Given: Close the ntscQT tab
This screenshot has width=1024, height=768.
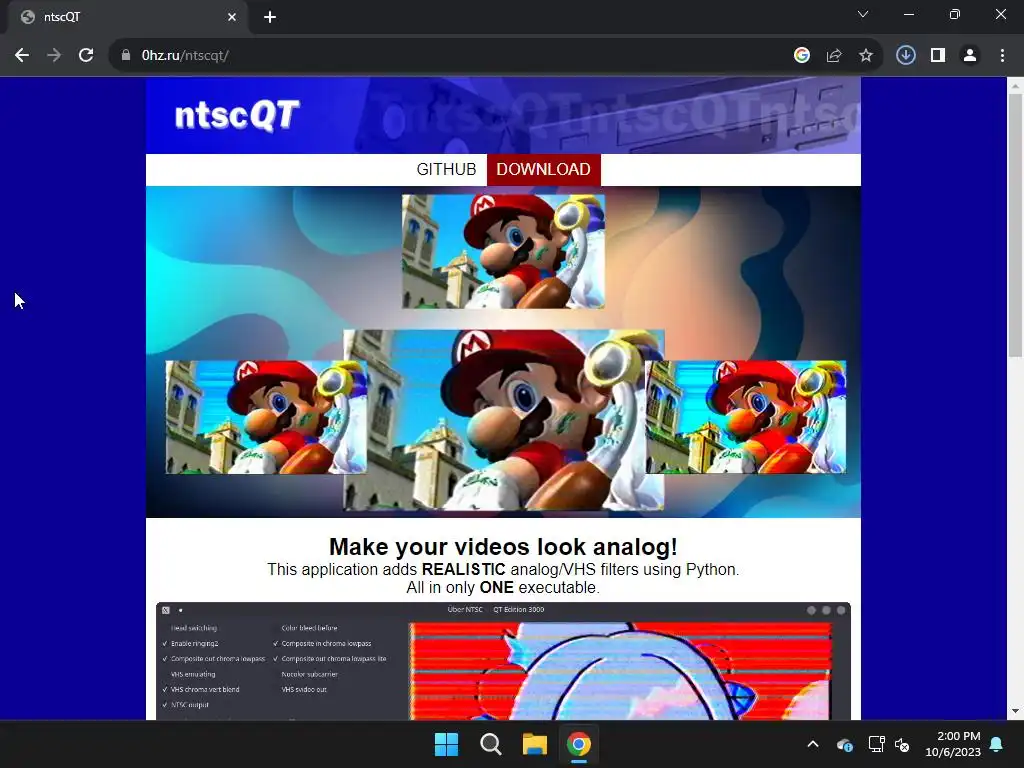Looking at the screenshot, I should point(232,17).
